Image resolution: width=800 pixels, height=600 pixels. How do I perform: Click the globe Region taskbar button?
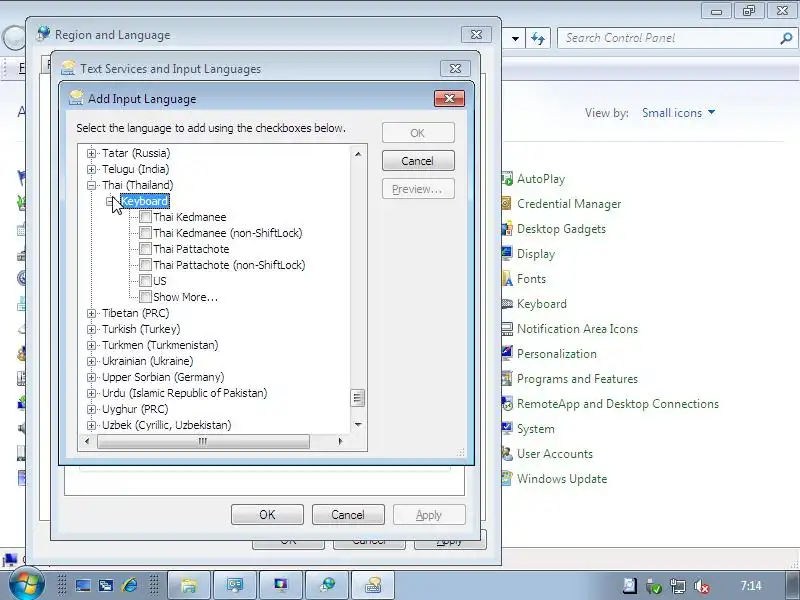point(327,585)
